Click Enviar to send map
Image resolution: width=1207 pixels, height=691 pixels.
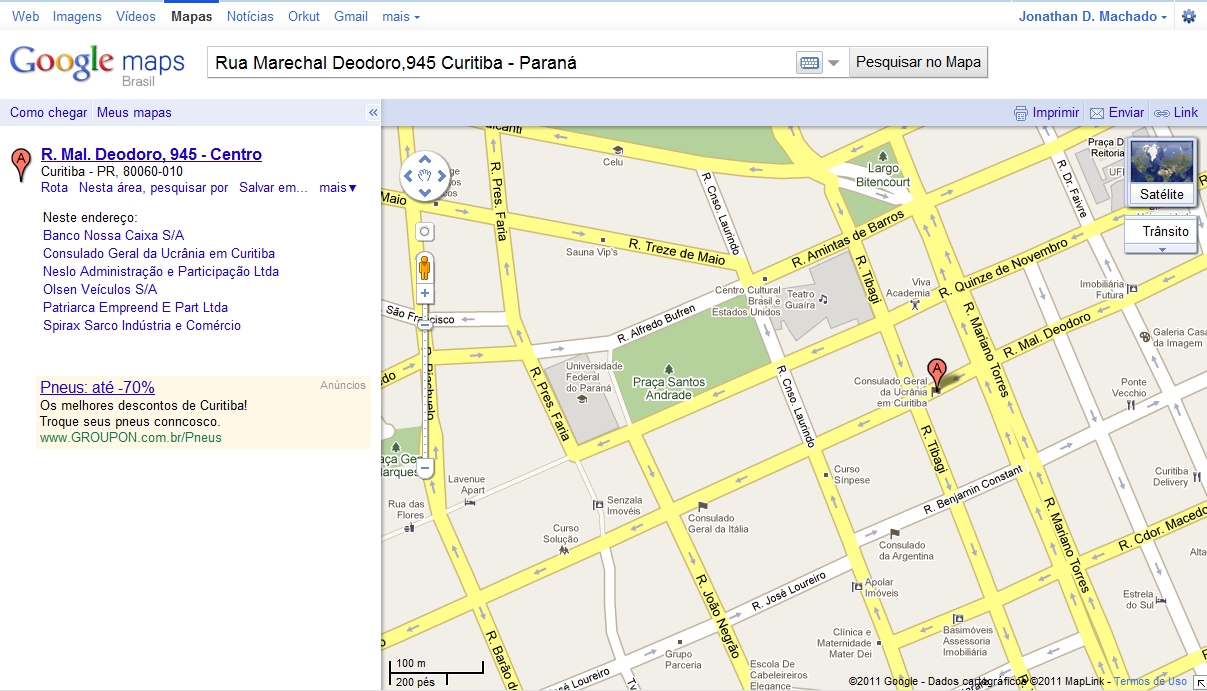(x=1117, y=113)
